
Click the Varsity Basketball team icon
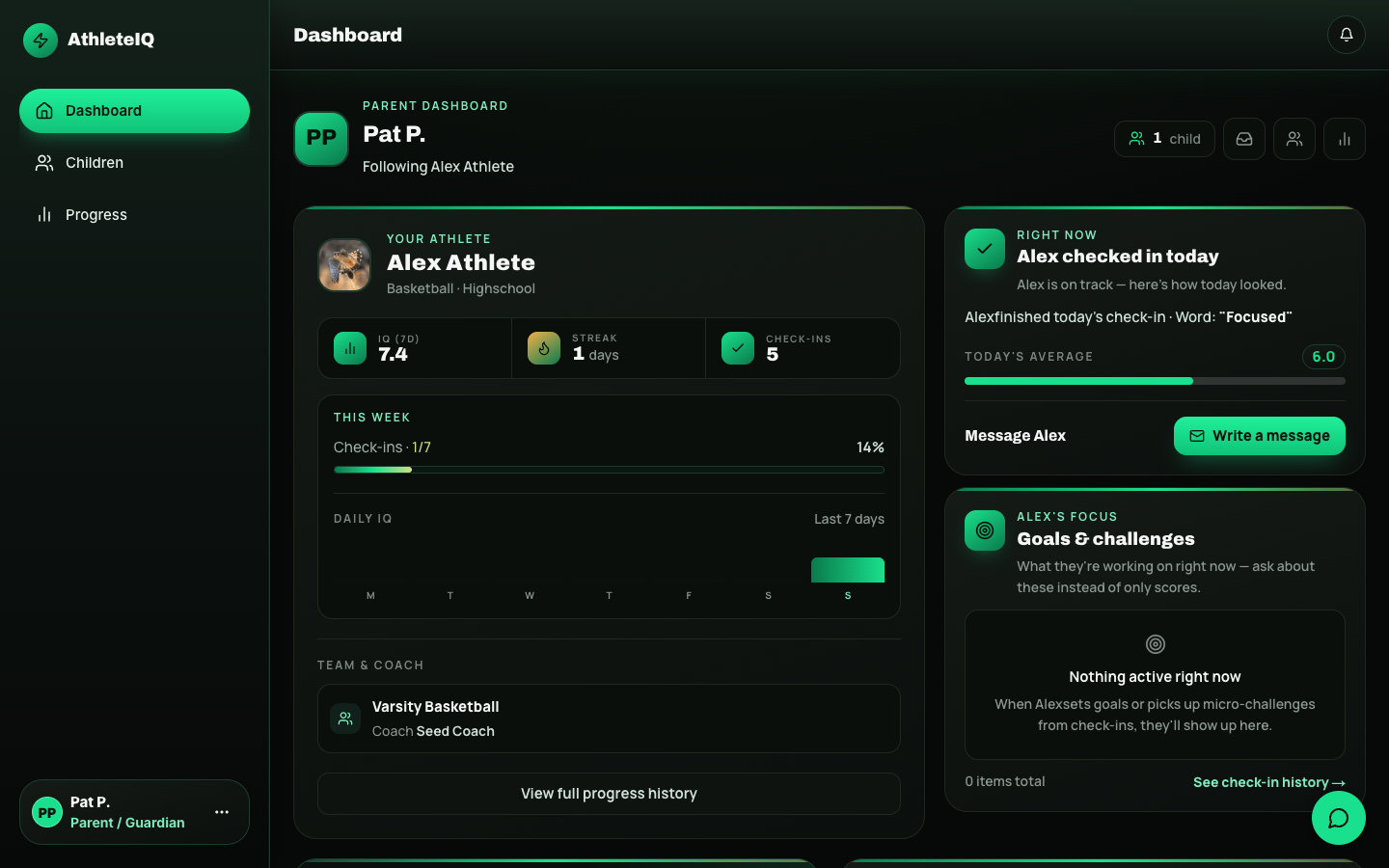point(345,719)
